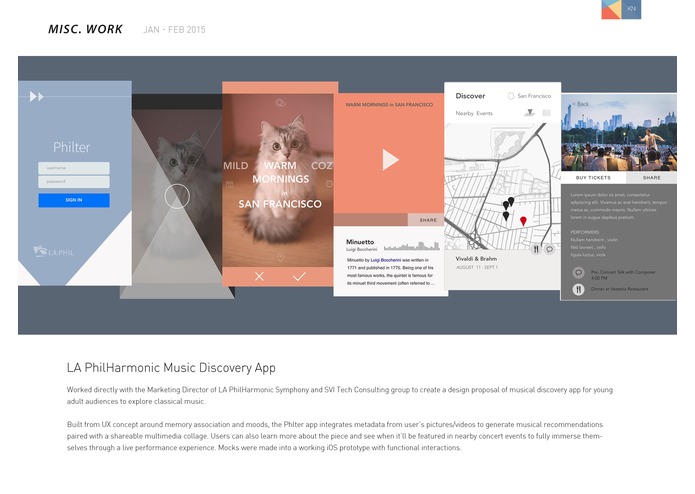Click the LA PhilHarmonic Music Discovery App heading
695x494 pixels.
[x=171, y=368]
